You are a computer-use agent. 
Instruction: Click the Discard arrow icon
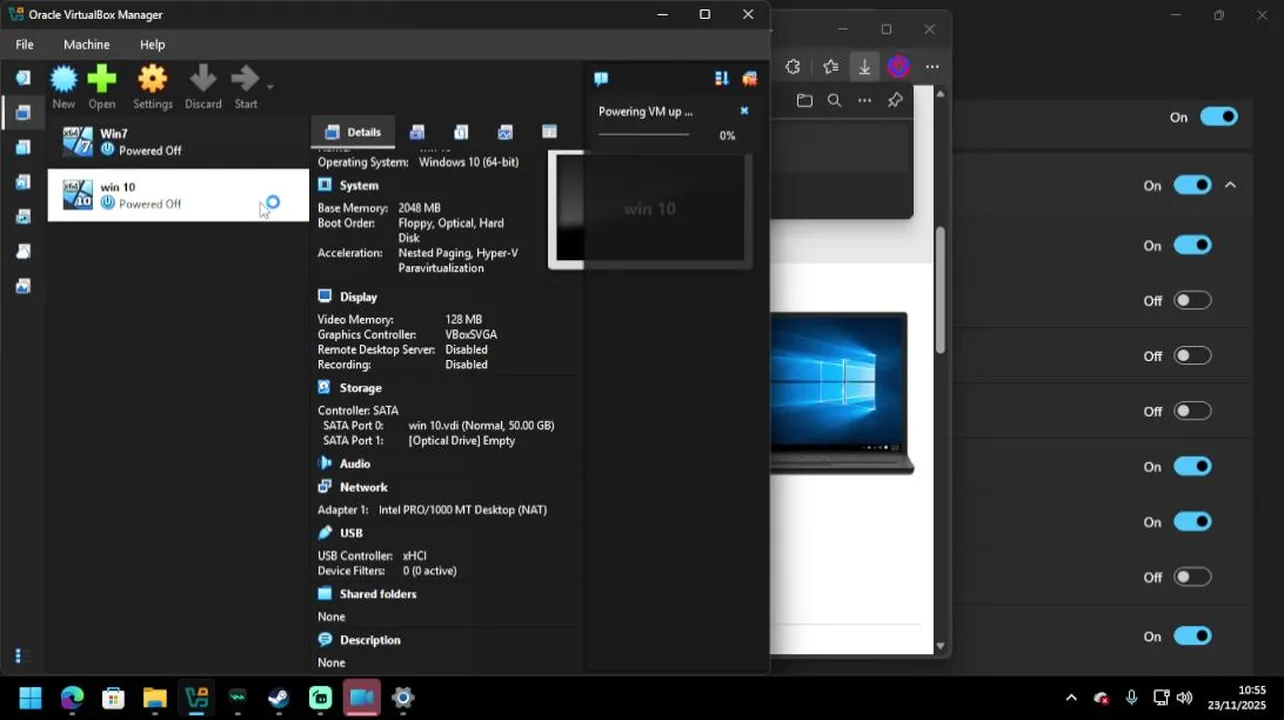[203, 79]
